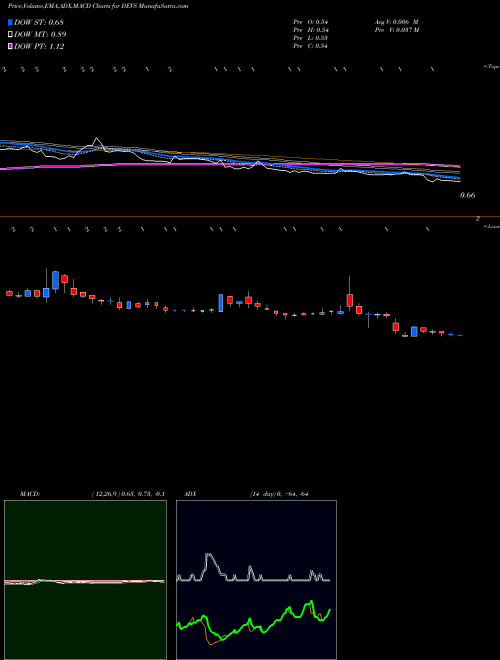Screen dimensions: 500x660
Task: Click the last blue candle at chart end
Action: [460, 335]
